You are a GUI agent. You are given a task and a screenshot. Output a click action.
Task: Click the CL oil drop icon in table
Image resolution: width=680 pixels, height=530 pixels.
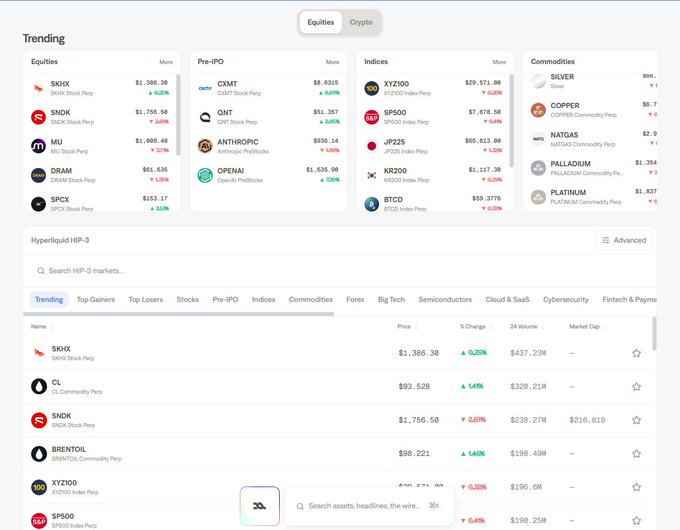[x=39, y=386]
